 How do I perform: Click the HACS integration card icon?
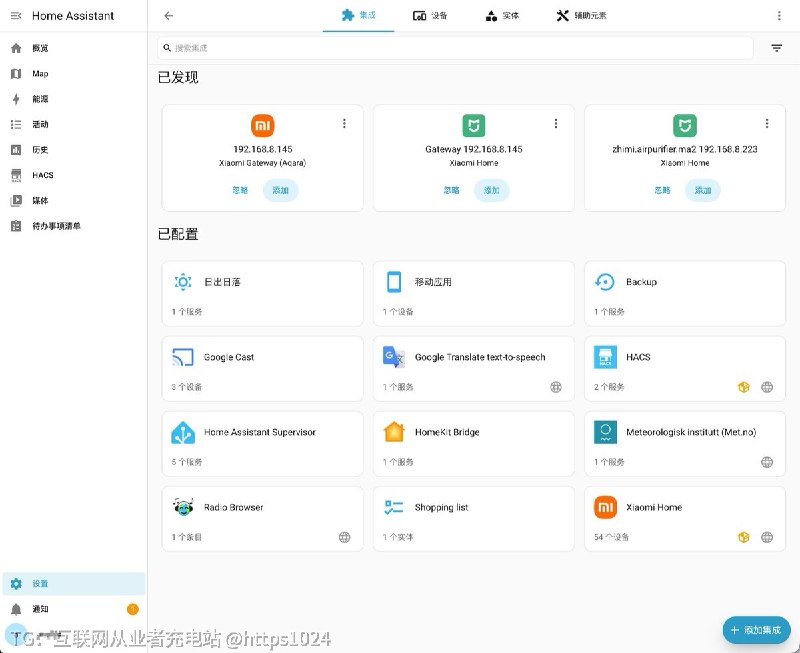coord(605,357)
